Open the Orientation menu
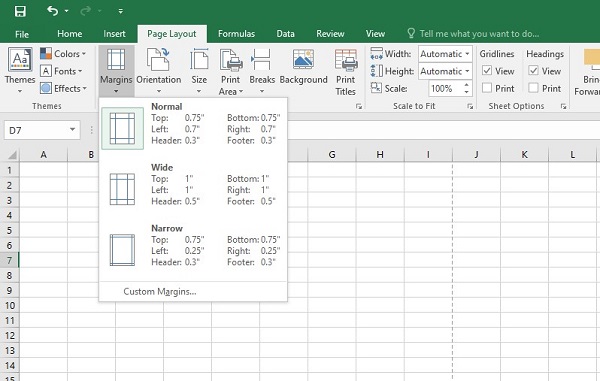The height and width of the screenshot is (381, 600). pos(158,71)
